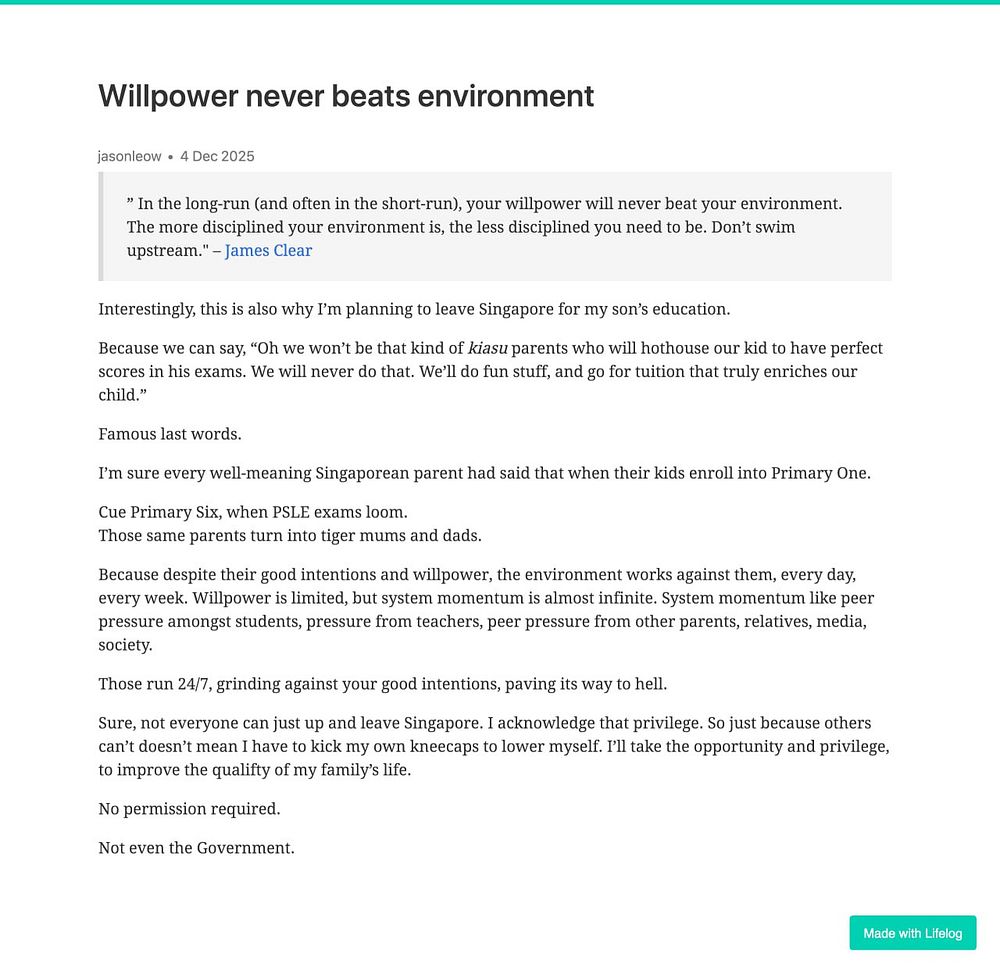
Task: Click the Made with Lifelog button
Action: click(x=912, y=933)
